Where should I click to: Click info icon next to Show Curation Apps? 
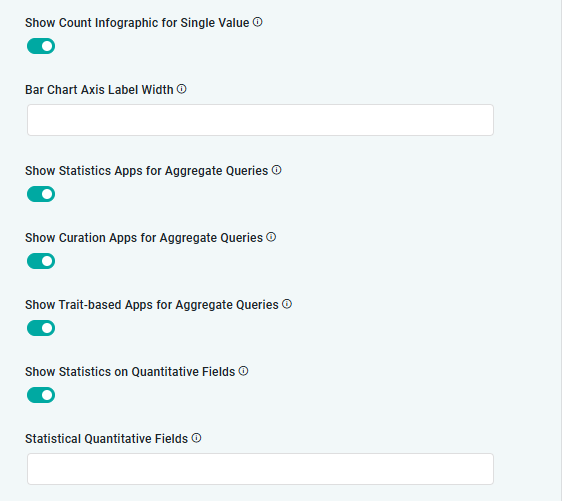tap(271, 237)
